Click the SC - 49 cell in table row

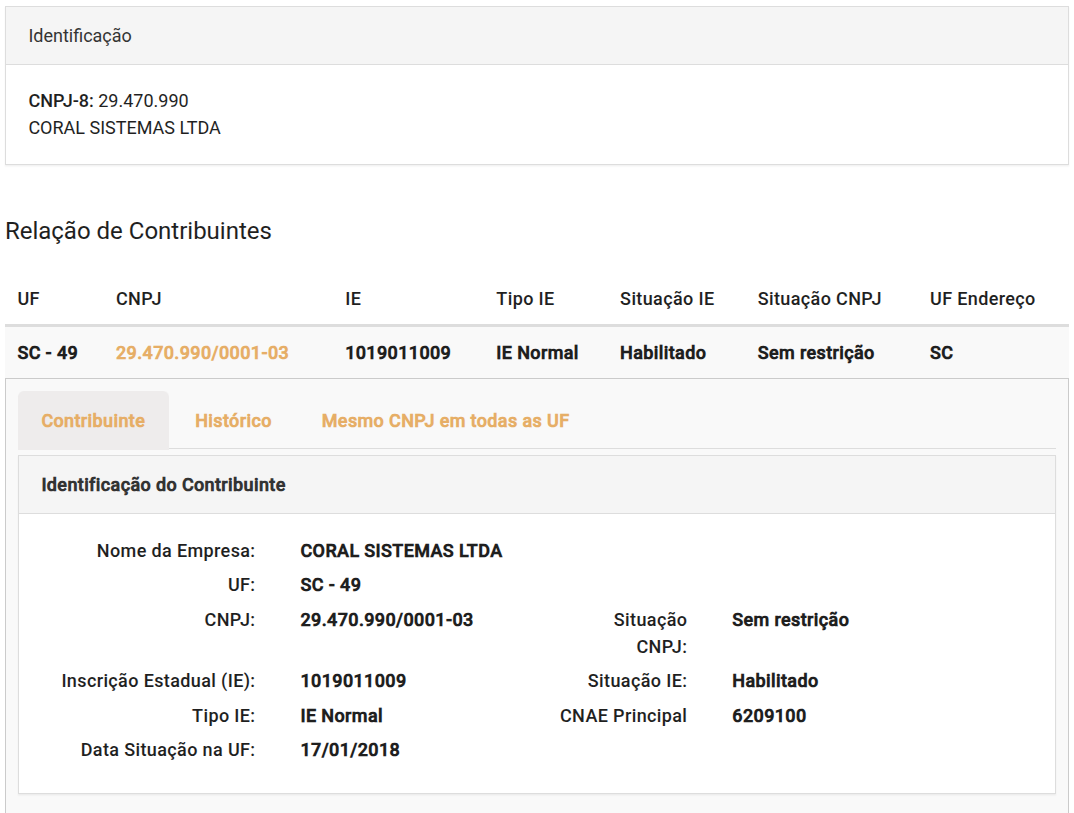coord(47,353)
